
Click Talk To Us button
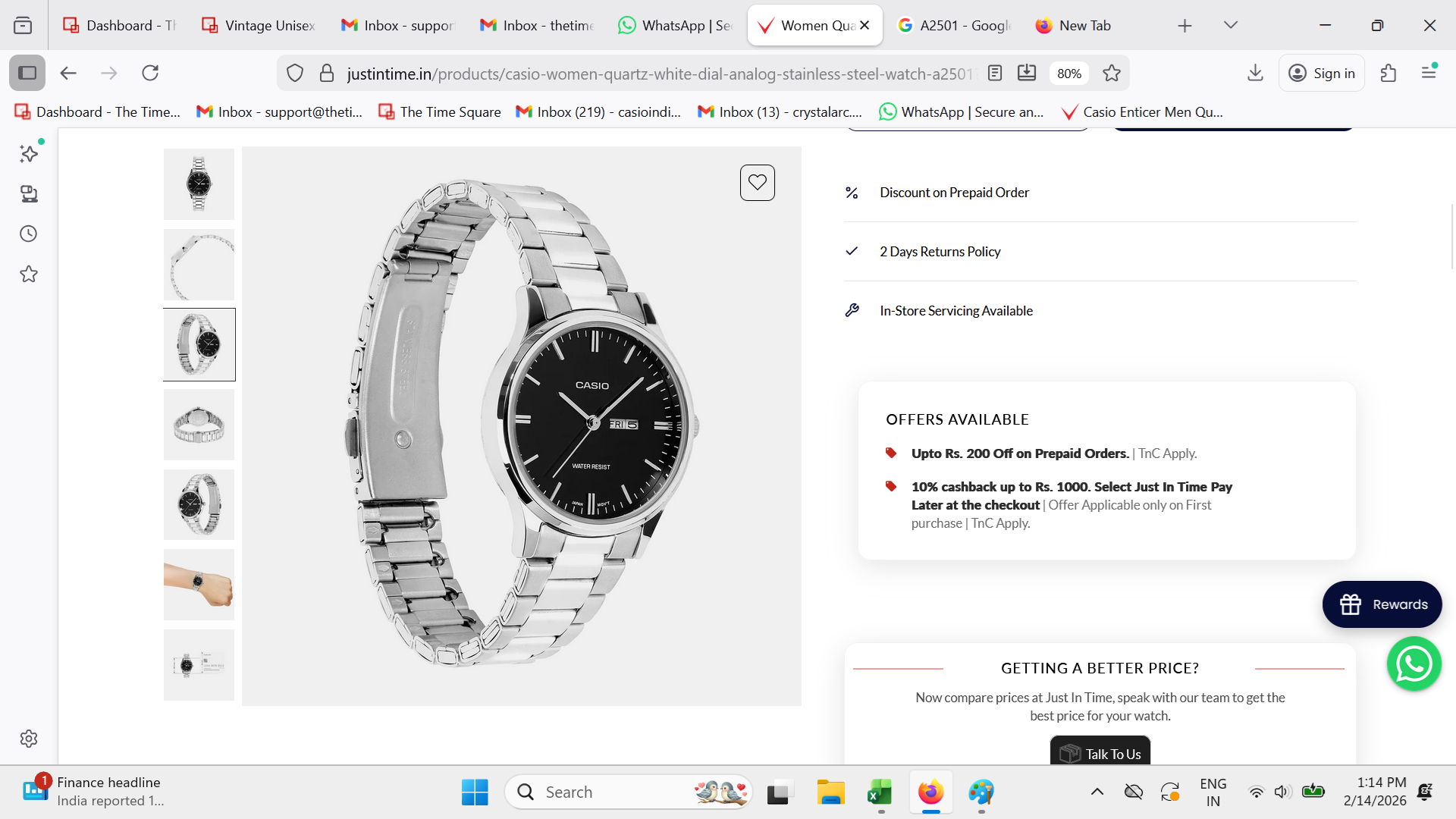pyautogui.click(x=1100, y=753)
